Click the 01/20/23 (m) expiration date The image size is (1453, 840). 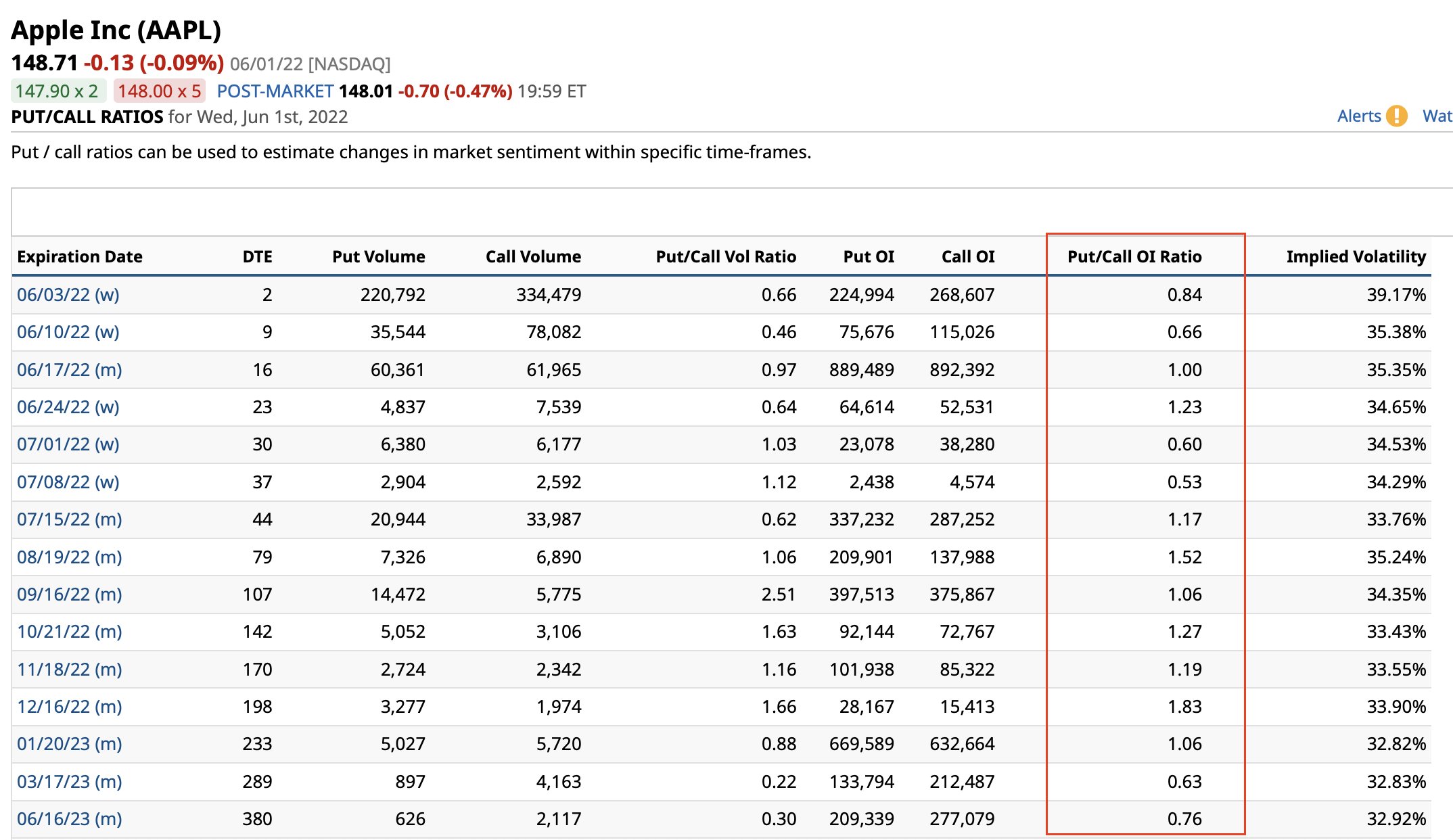[70, 744]
